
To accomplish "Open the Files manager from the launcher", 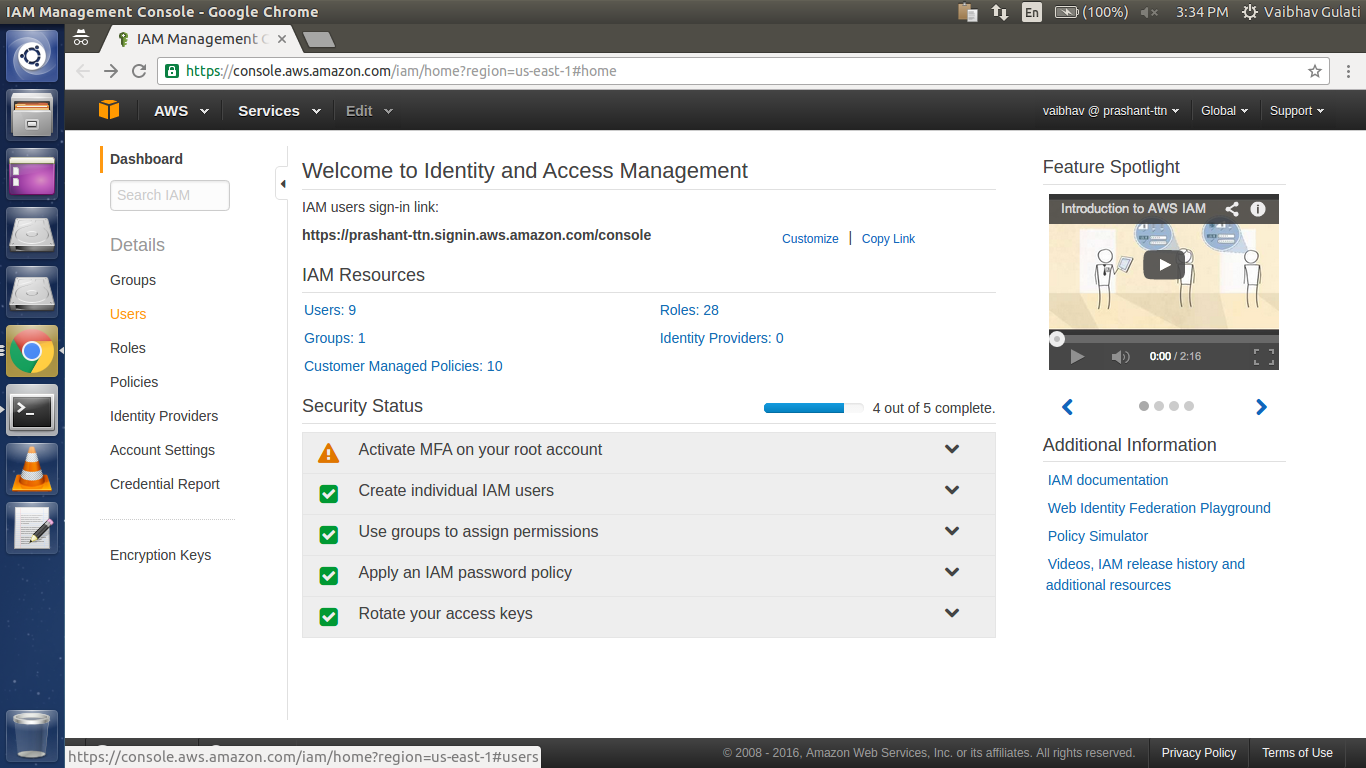I will tap(32, 114).
